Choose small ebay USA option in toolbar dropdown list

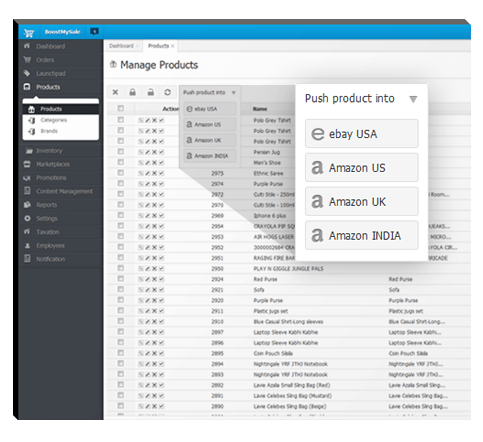(x=210, y=109)
